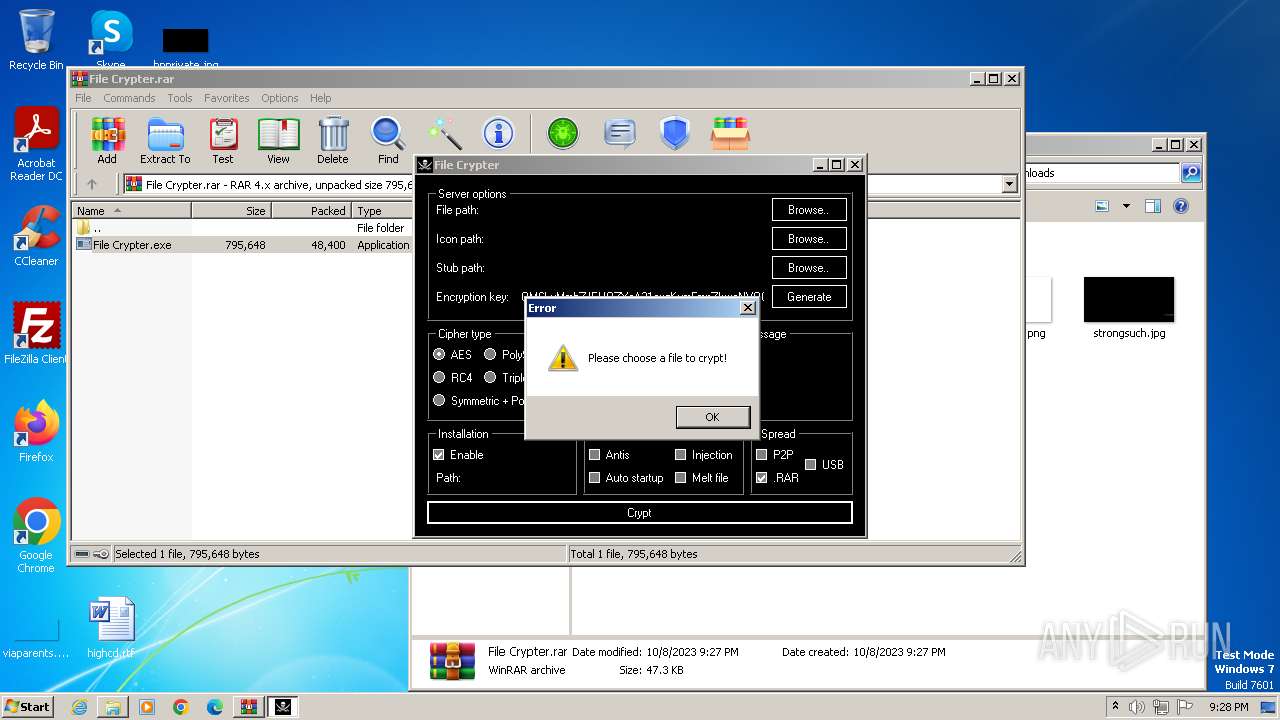This screenshot has width=1280, height=720.
Task: Click File Crypter pirate taskbar button
Action: tap(282, 706)
